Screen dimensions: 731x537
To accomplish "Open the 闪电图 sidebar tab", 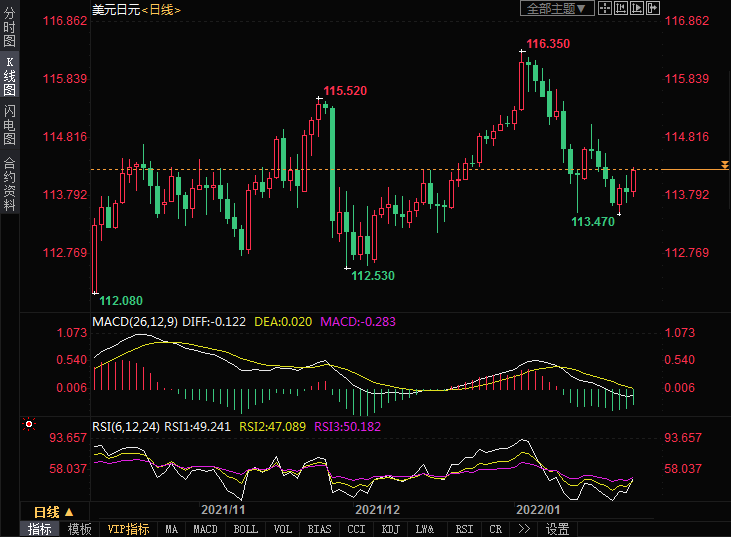I will (9, 123).
